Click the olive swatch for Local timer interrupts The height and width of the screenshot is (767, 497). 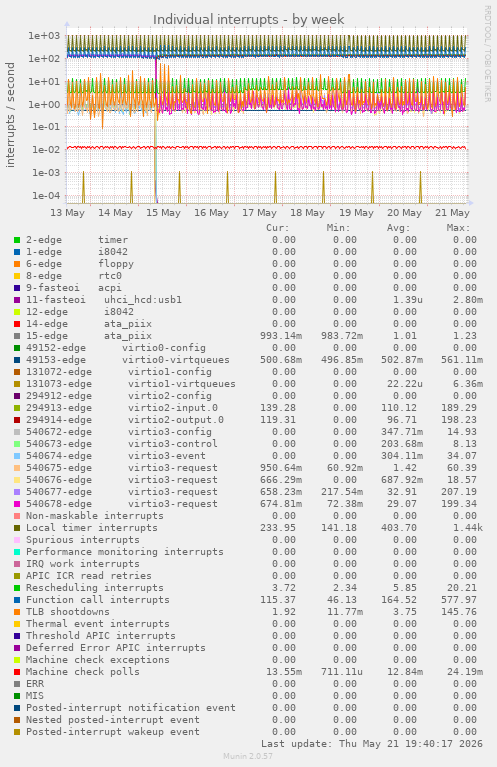pos(17,528)
